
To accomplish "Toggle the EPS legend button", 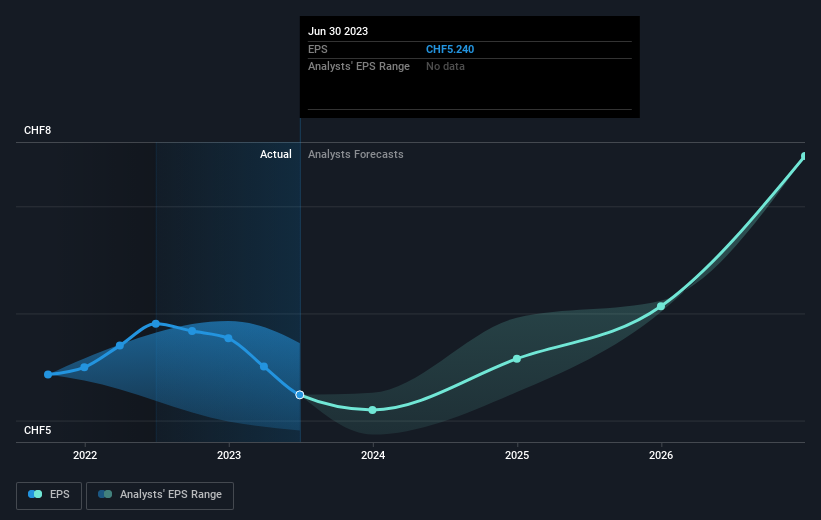I will [49, 495].
